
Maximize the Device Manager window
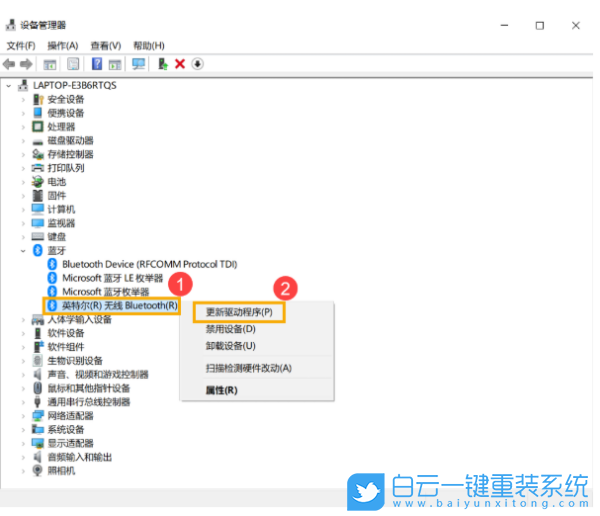(x=540, y=25)
